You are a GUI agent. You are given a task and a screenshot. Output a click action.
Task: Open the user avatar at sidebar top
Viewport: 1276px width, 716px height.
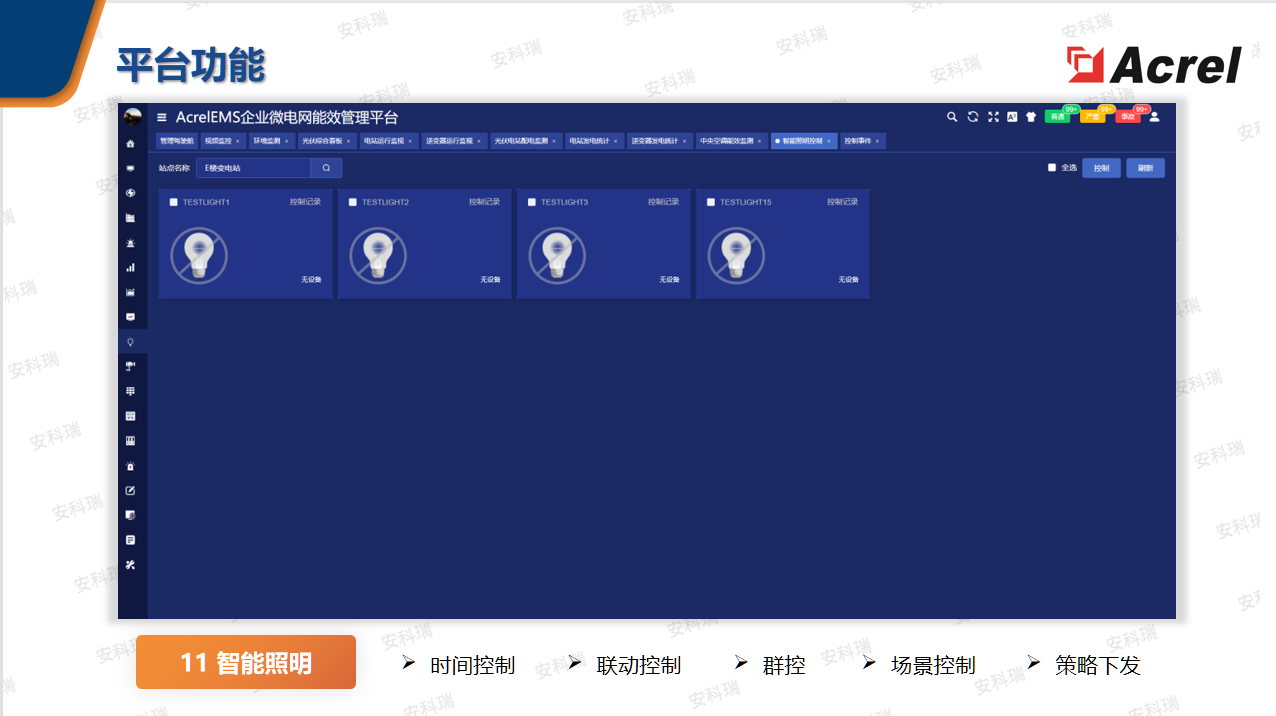click(x=132, y=117)
